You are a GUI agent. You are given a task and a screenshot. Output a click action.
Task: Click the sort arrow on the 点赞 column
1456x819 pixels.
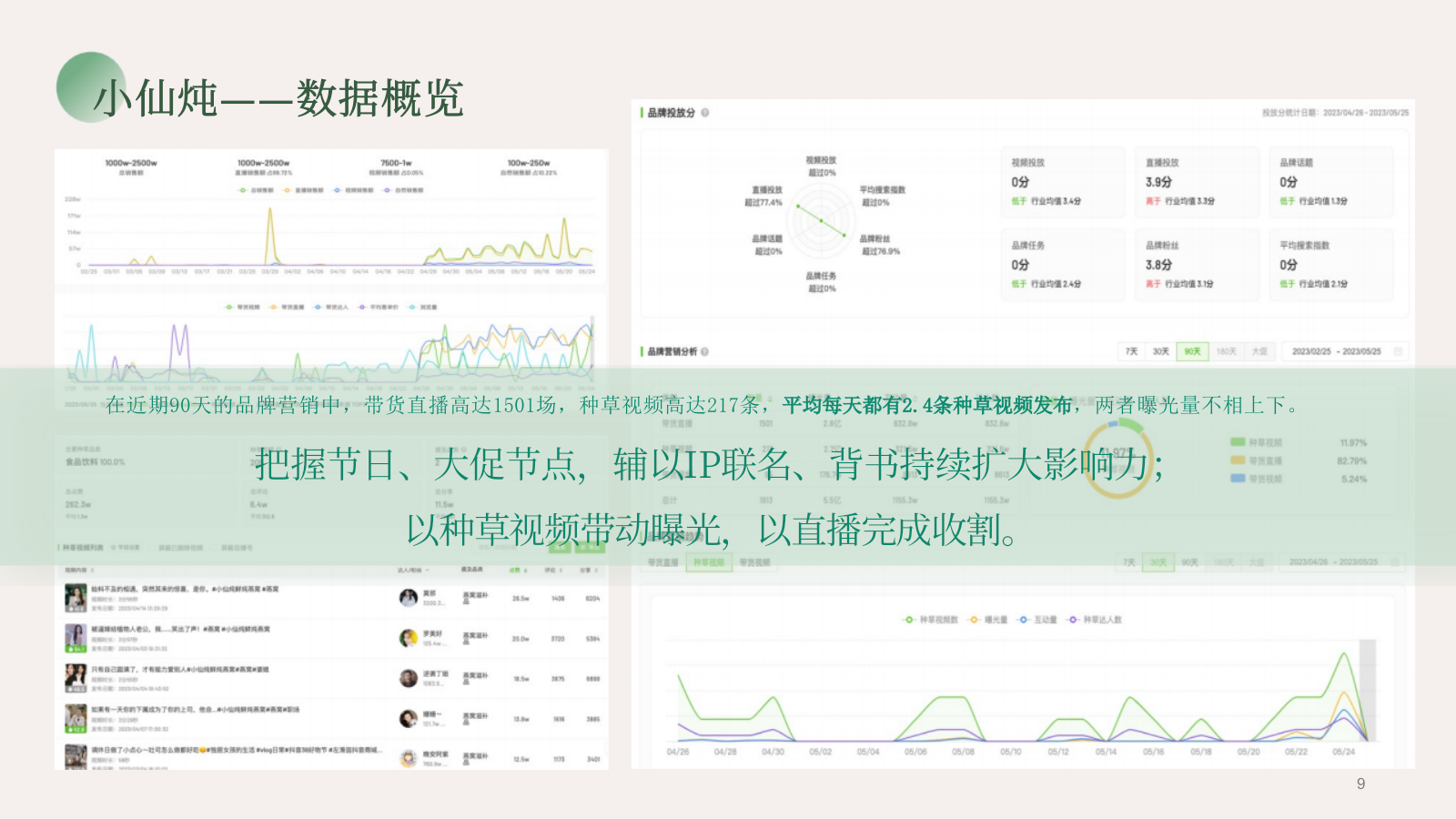tap(526, 569)
